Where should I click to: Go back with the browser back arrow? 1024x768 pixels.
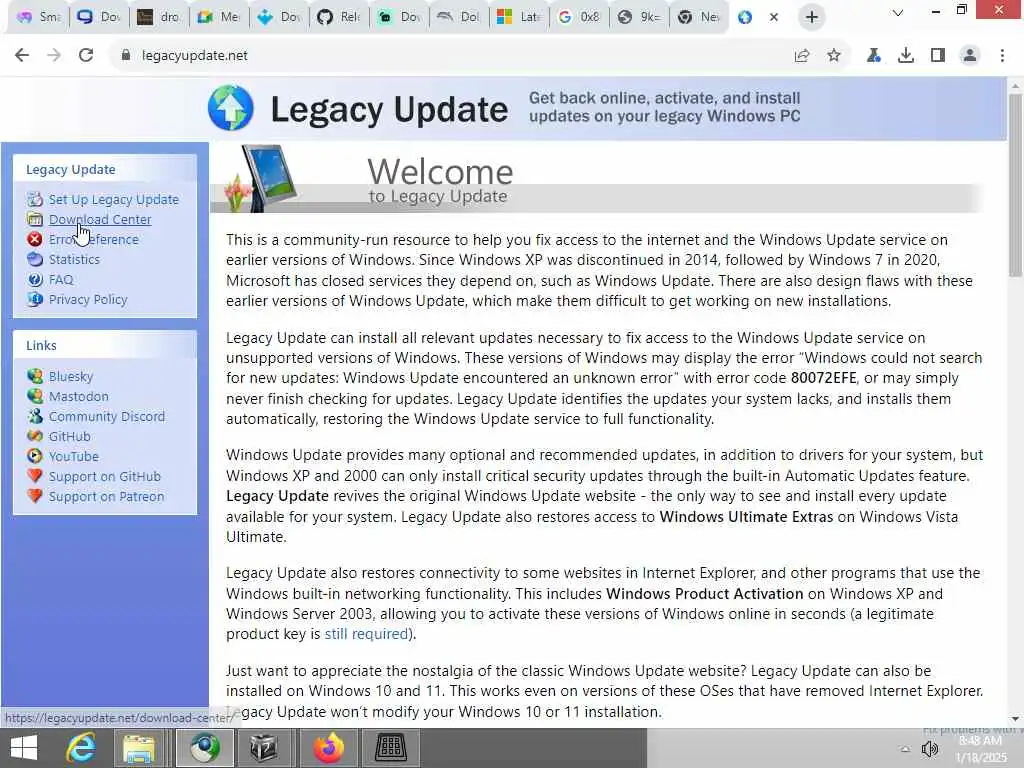point(22,55)
